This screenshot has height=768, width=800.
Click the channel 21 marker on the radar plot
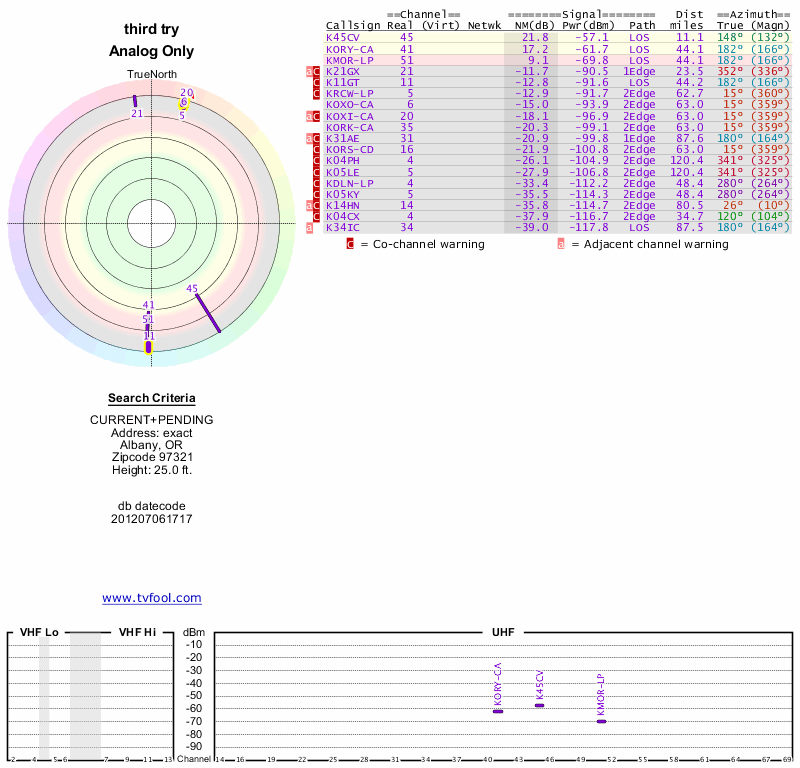coord(135,101)
